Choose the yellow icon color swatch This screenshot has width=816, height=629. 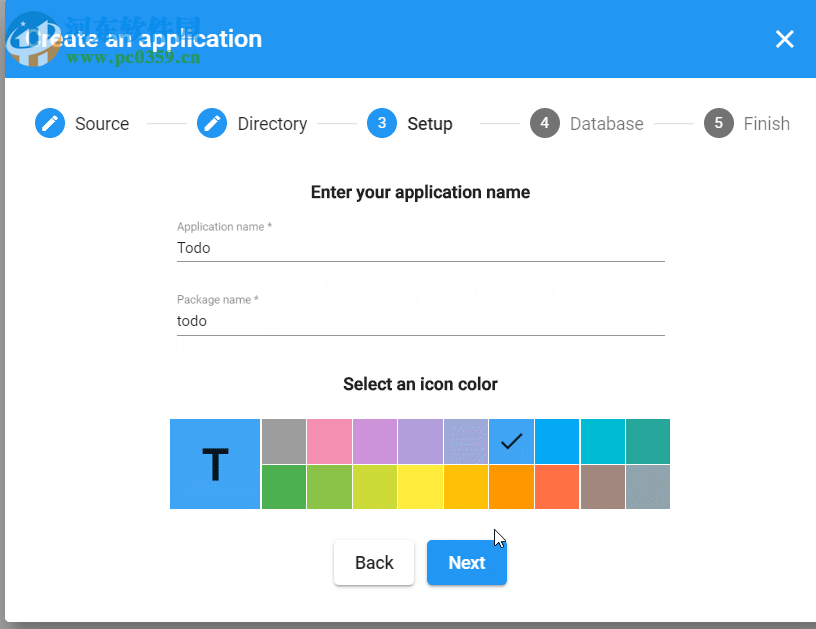point(420,487)
